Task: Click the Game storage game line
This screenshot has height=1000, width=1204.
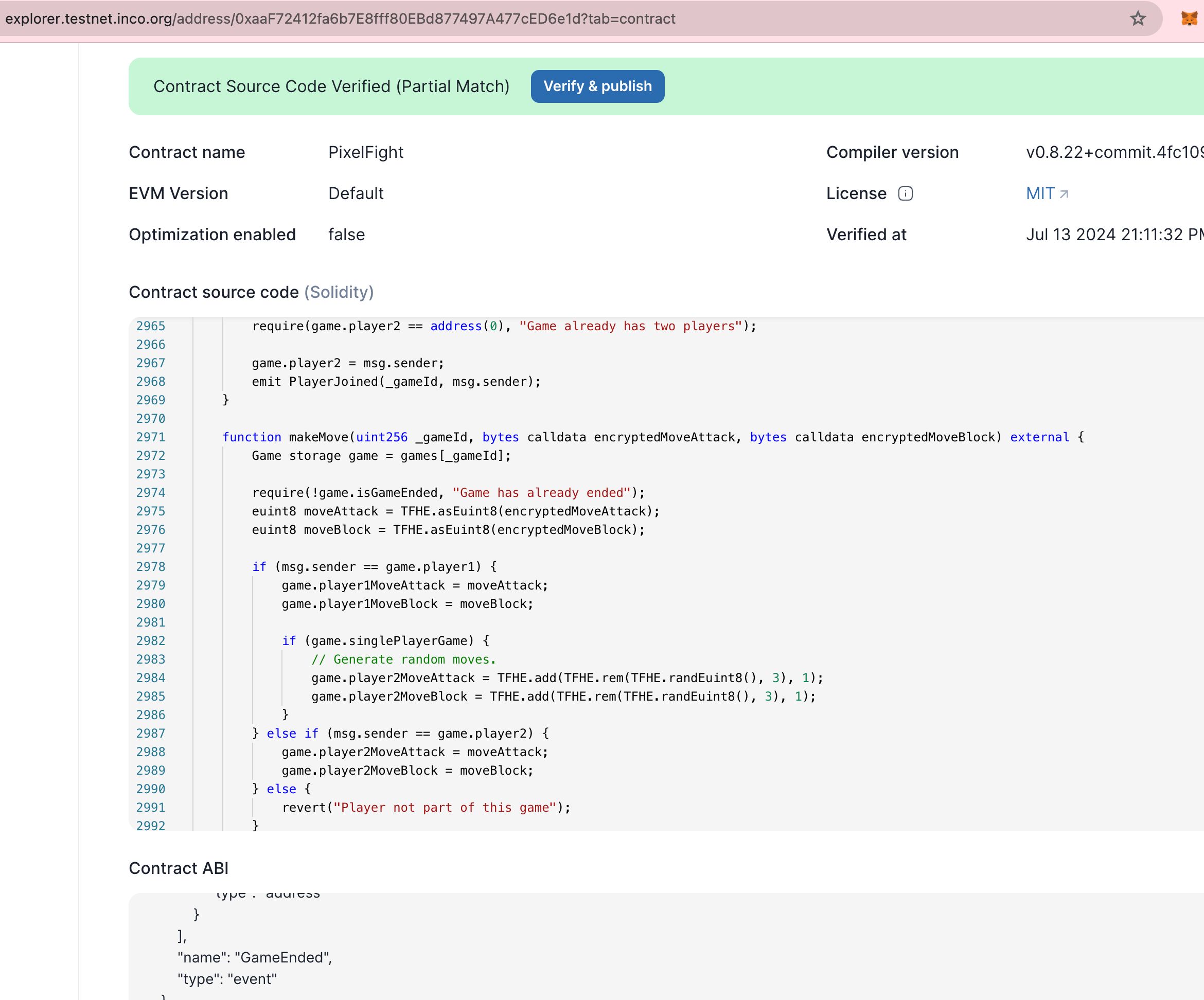Action: point(381,456)
